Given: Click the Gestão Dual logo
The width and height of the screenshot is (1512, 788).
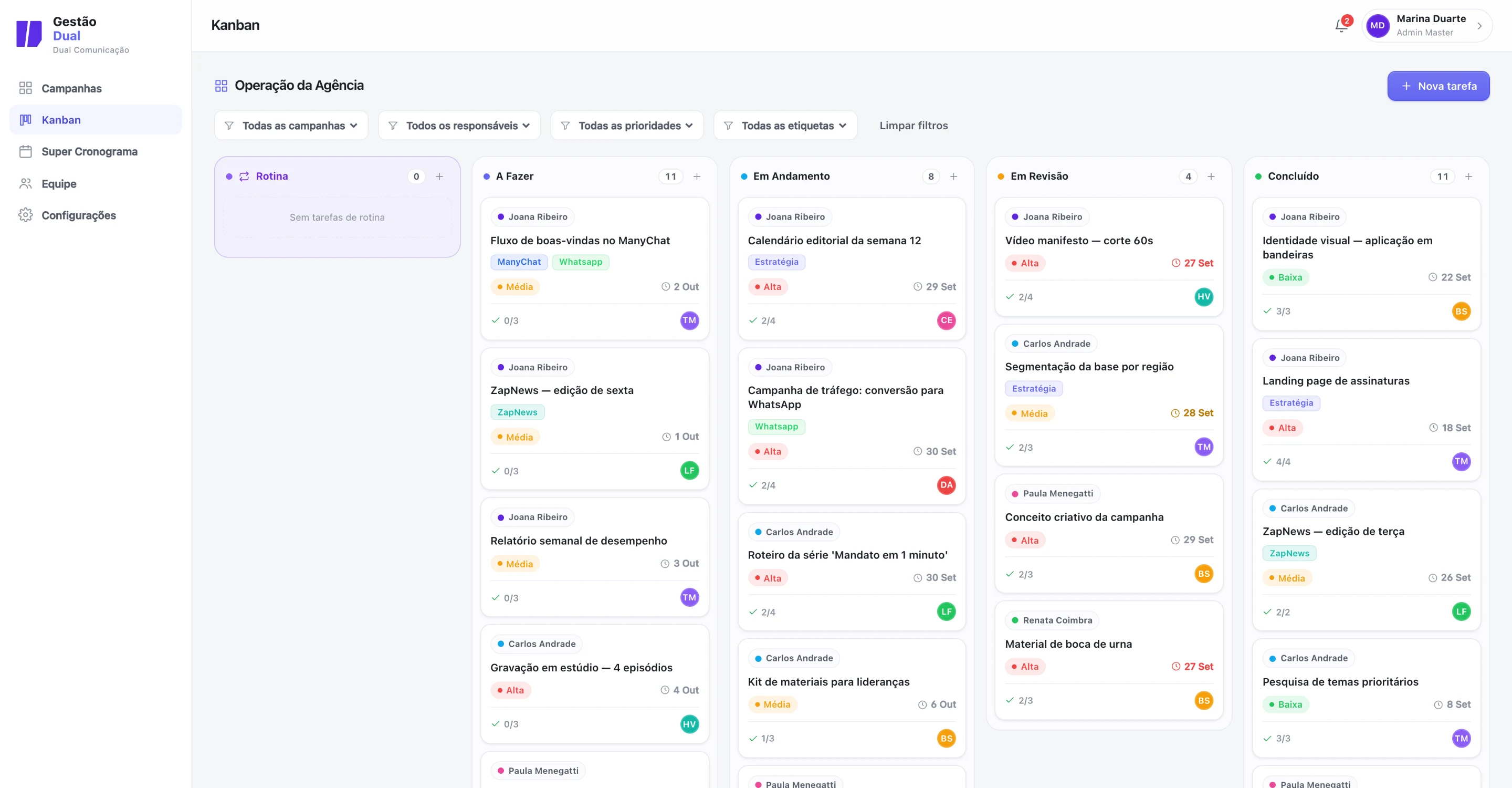Looking at the screenshot, I should pyautogui.click(x=29, y=34).
